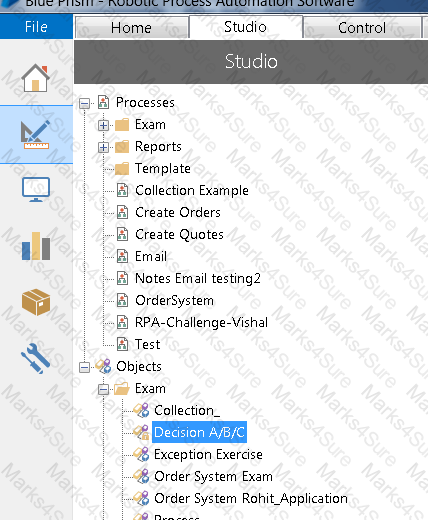Expand the Exam folder under Processes

click(103, 125)
